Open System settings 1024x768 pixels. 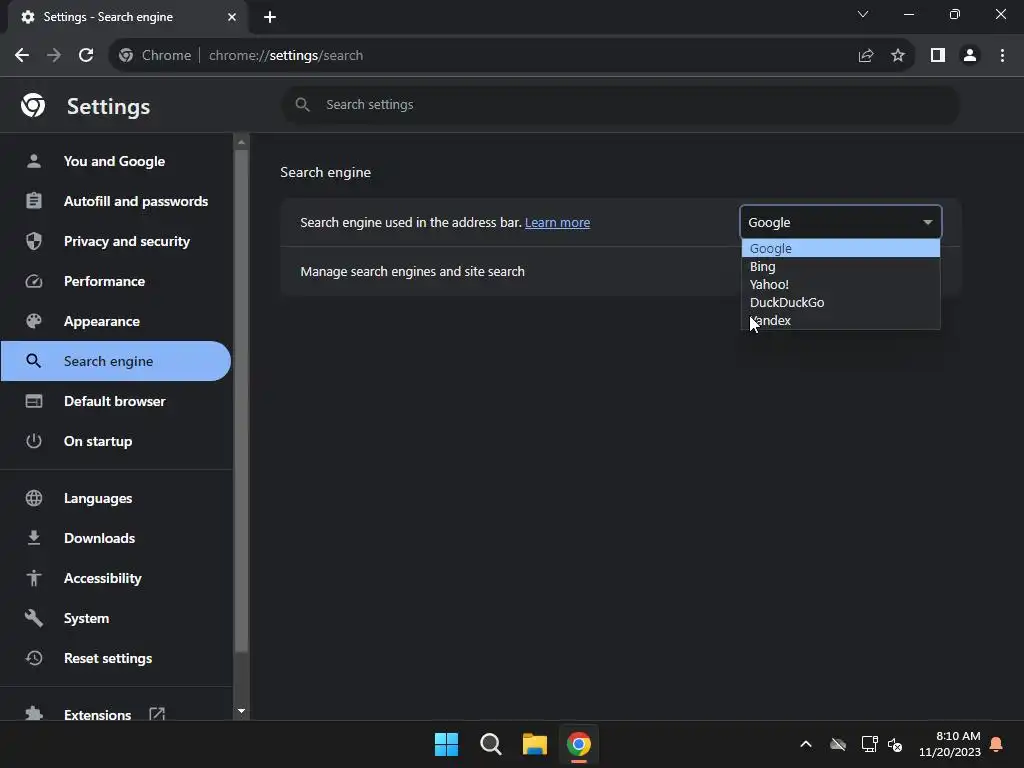116,618
